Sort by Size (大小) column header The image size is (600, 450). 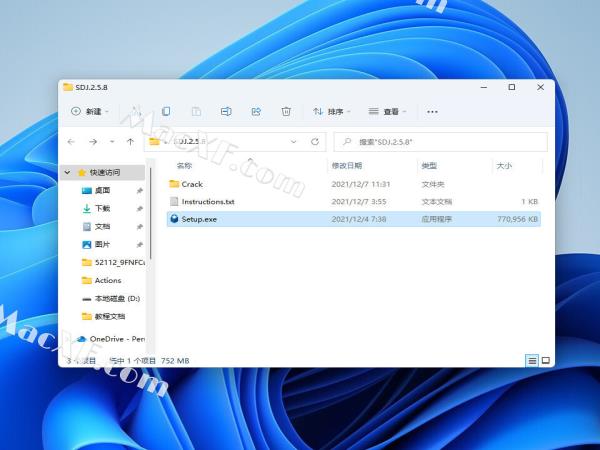pos(504,166)
